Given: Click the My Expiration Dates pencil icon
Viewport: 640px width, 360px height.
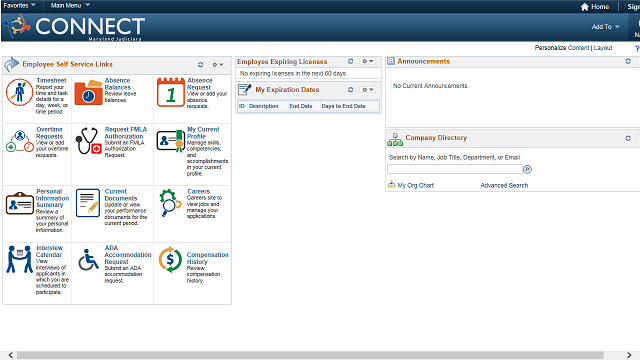Looking at the screenshot, I should [x=244, y=89].
